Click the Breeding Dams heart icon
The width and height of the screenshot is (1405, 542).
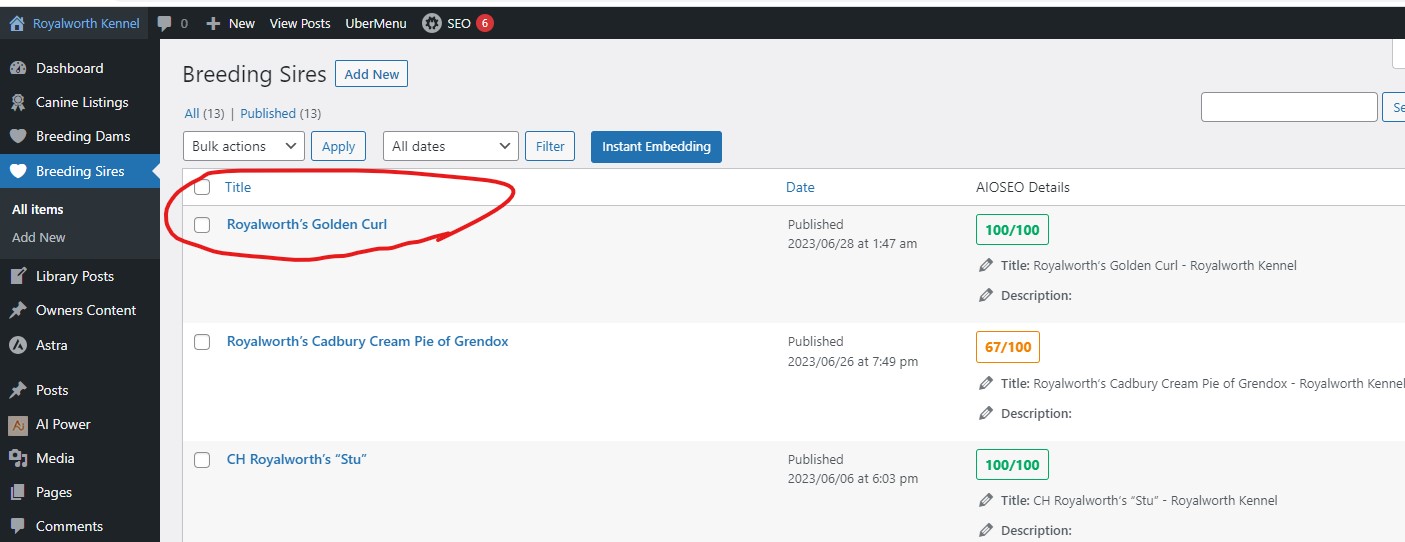coord(18,136)
